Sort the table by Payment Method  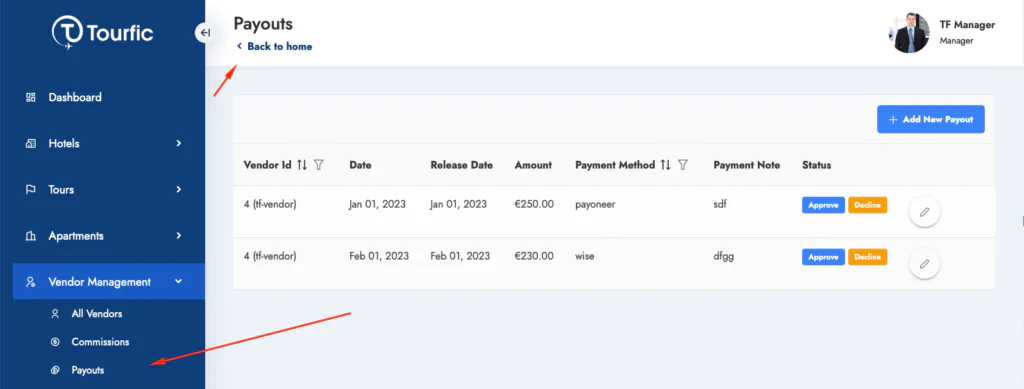(x=665, y=165)
